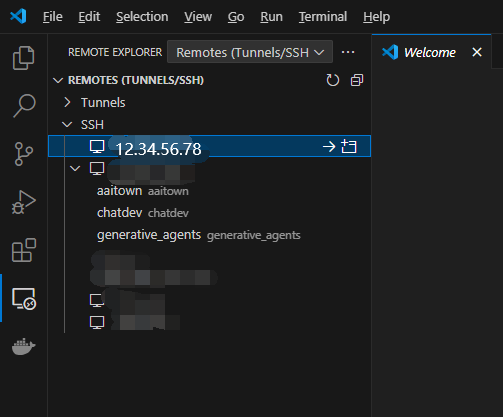
Task: Close the Welcome tab
Action: coord(477,52)
